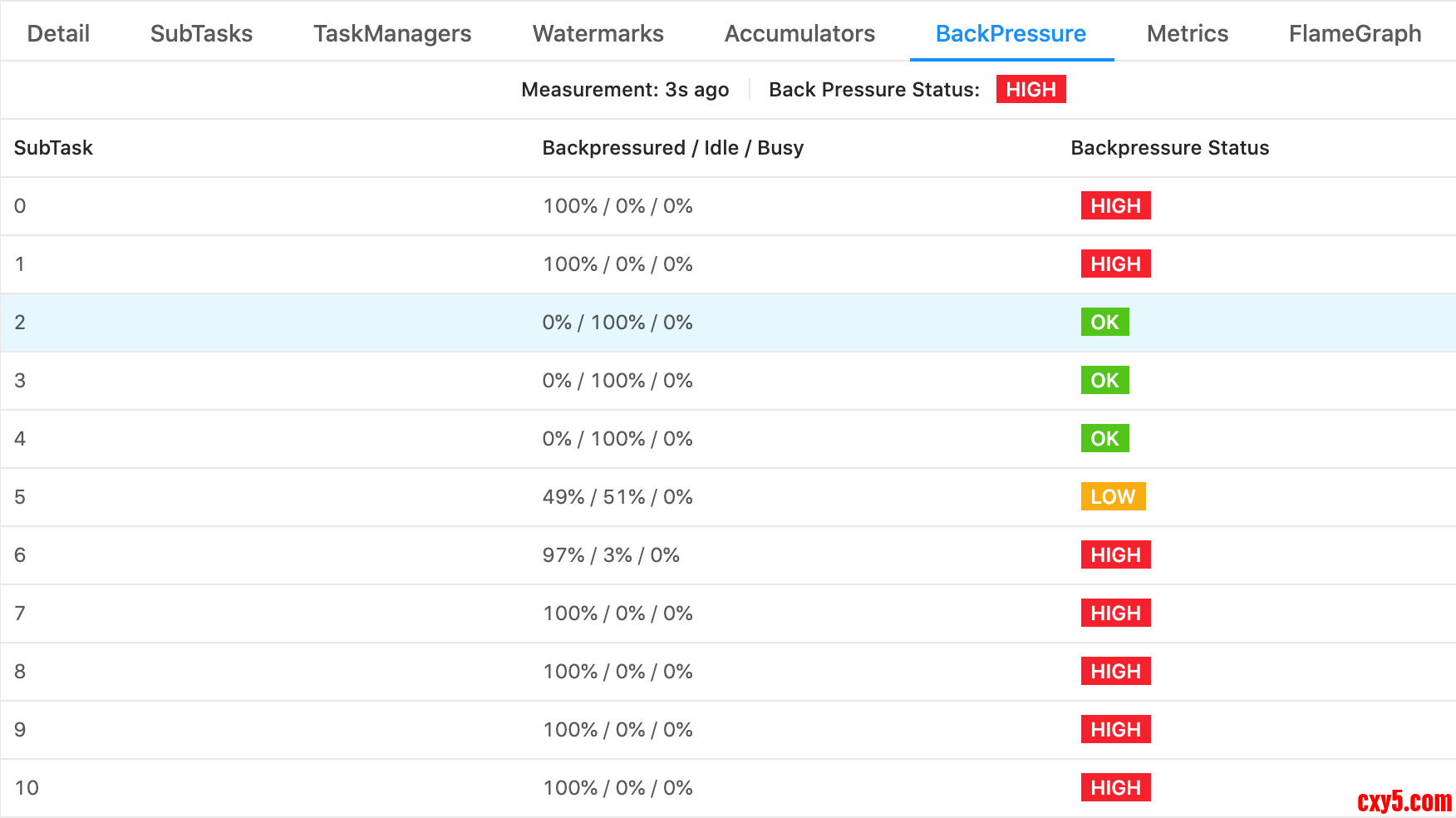Select the subtask 10 row number

pyautogui.click(x=27, y=788)
